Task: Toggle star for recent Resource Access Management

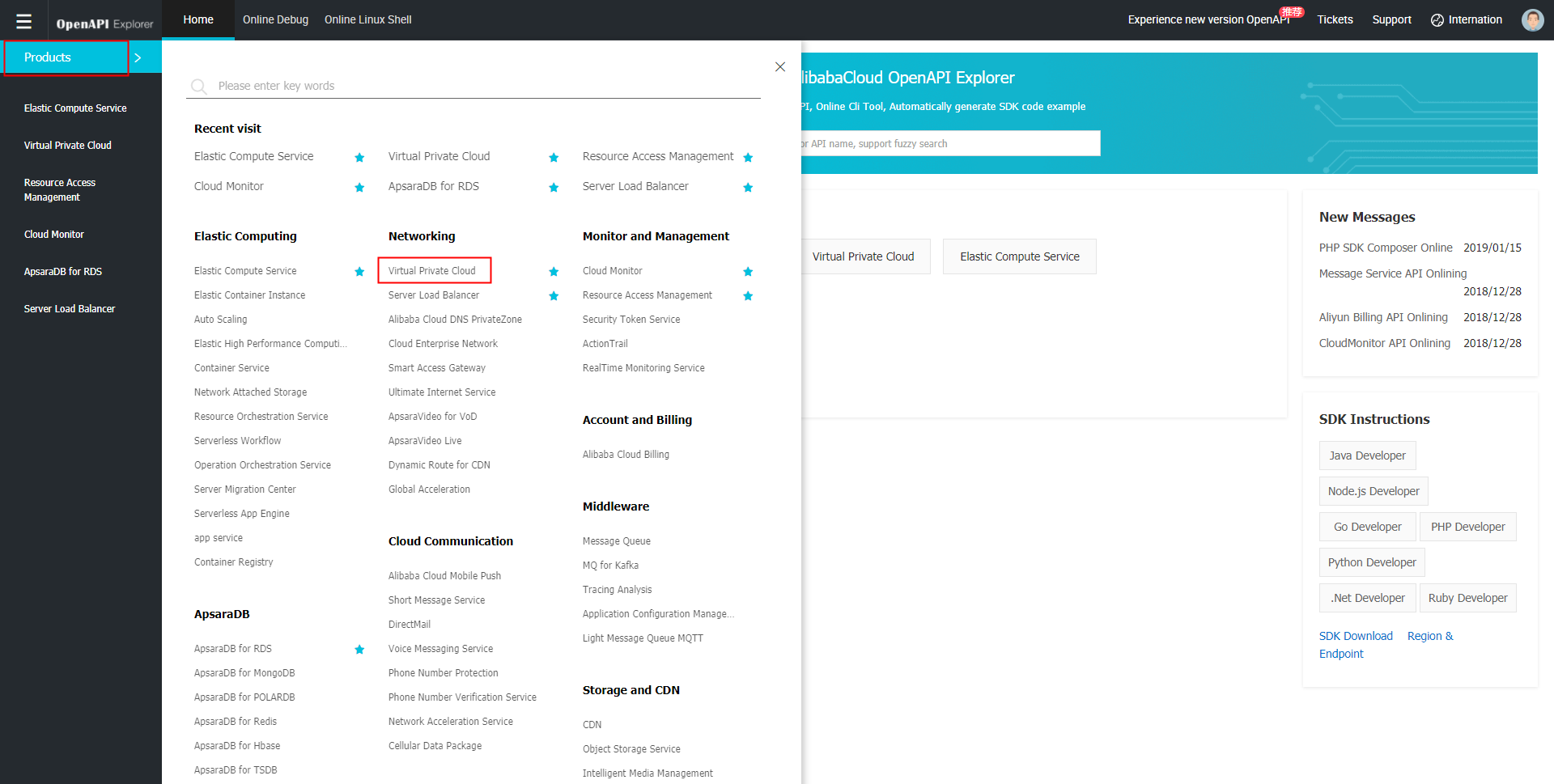Action: pyautogui.click(x=748, y=158)
